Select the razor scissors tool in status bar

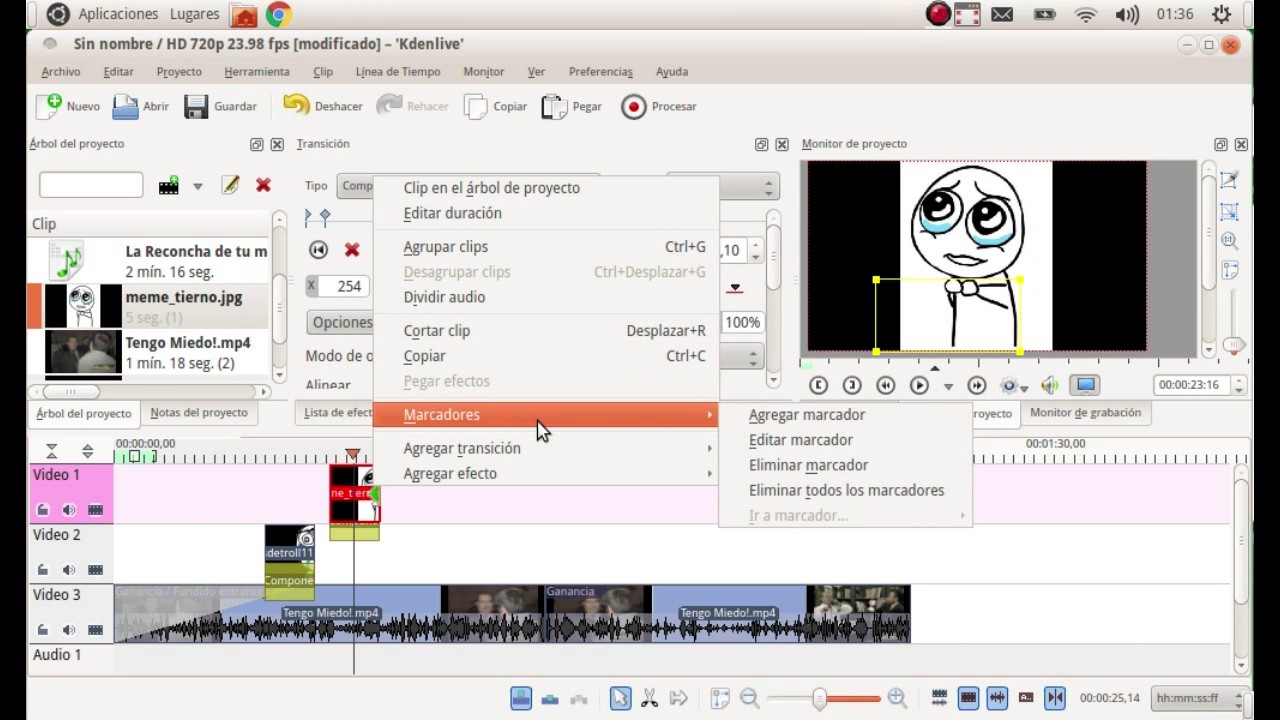click(649, 698)
